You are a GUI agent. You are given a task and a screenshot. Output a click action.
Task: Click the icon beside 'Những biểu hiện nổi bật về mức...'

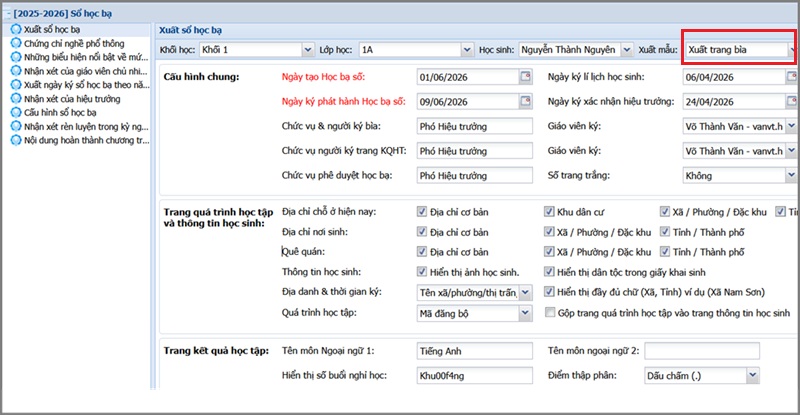click(x=16, y=57)
